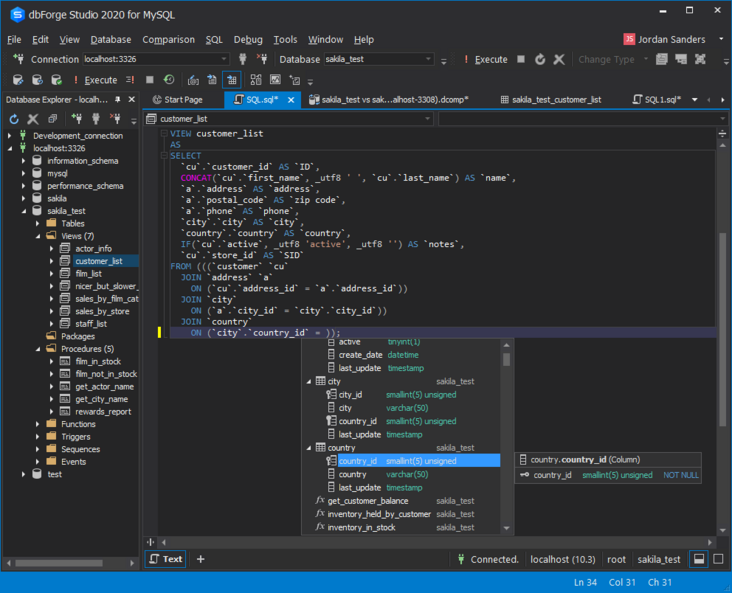Open the Comparison menu
Viewport: 732px width, 593px height.
point(168,40)
